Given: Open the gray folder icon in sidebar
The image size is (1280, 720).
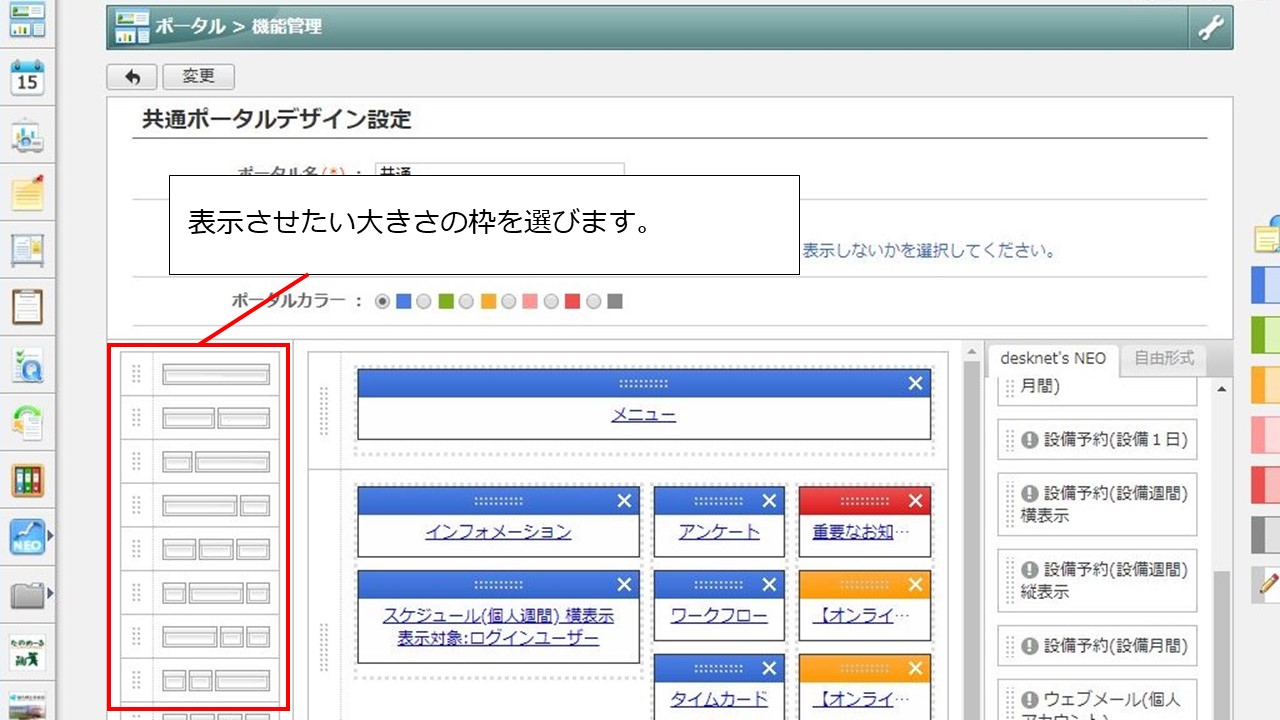Looking at the screenshot, I should (27, 596).
